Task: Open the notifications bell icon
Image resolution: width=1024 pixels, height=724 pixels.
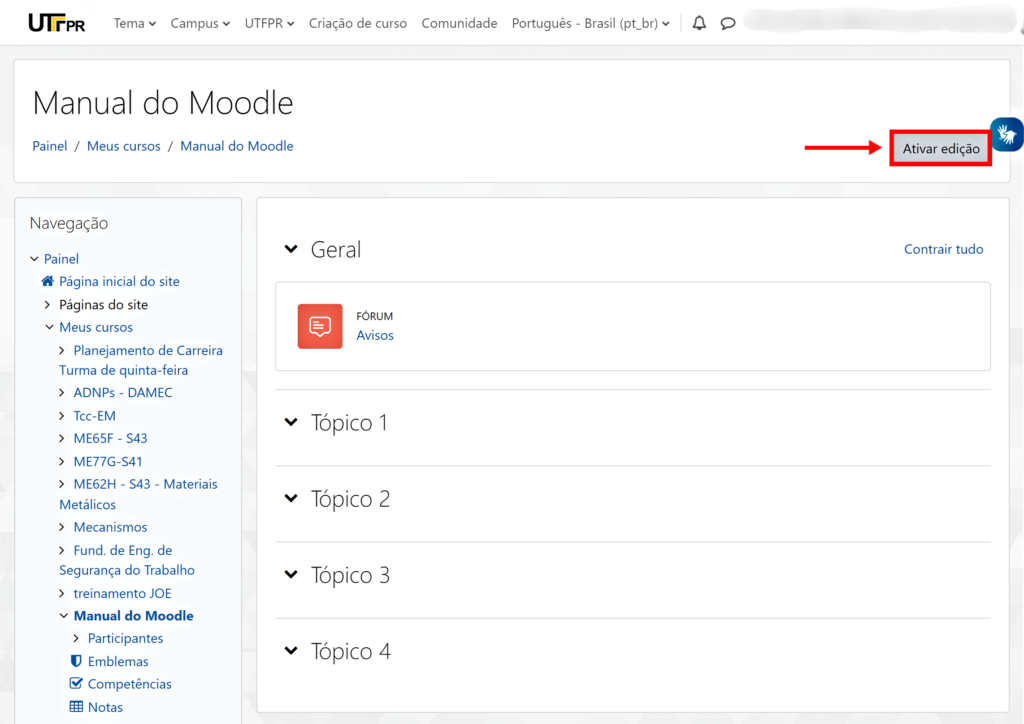Action: coord(699,24)
